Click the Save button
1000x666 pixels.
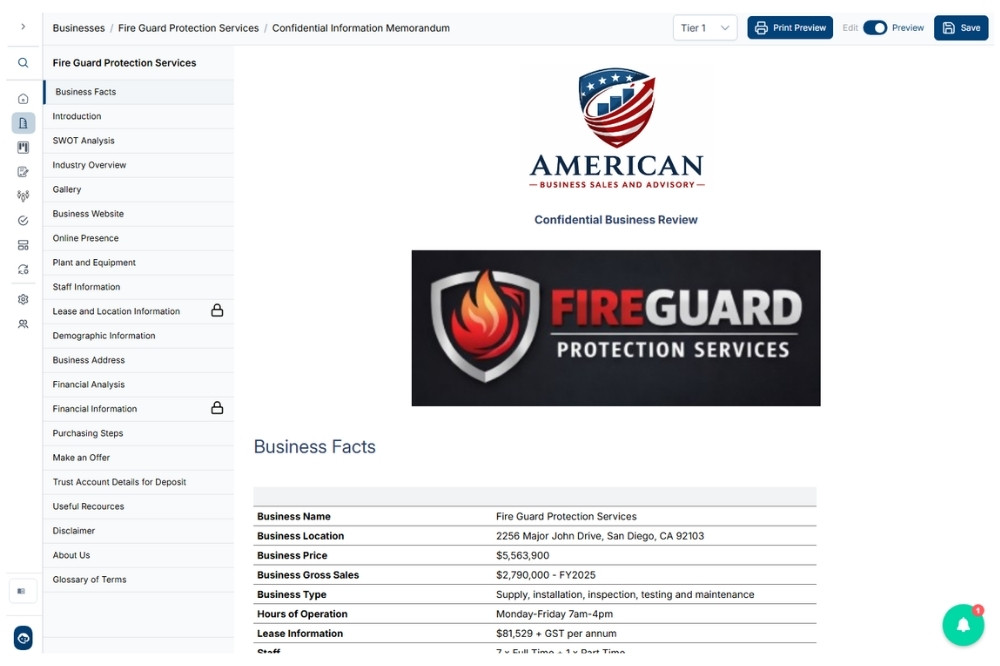click(960, 27)
